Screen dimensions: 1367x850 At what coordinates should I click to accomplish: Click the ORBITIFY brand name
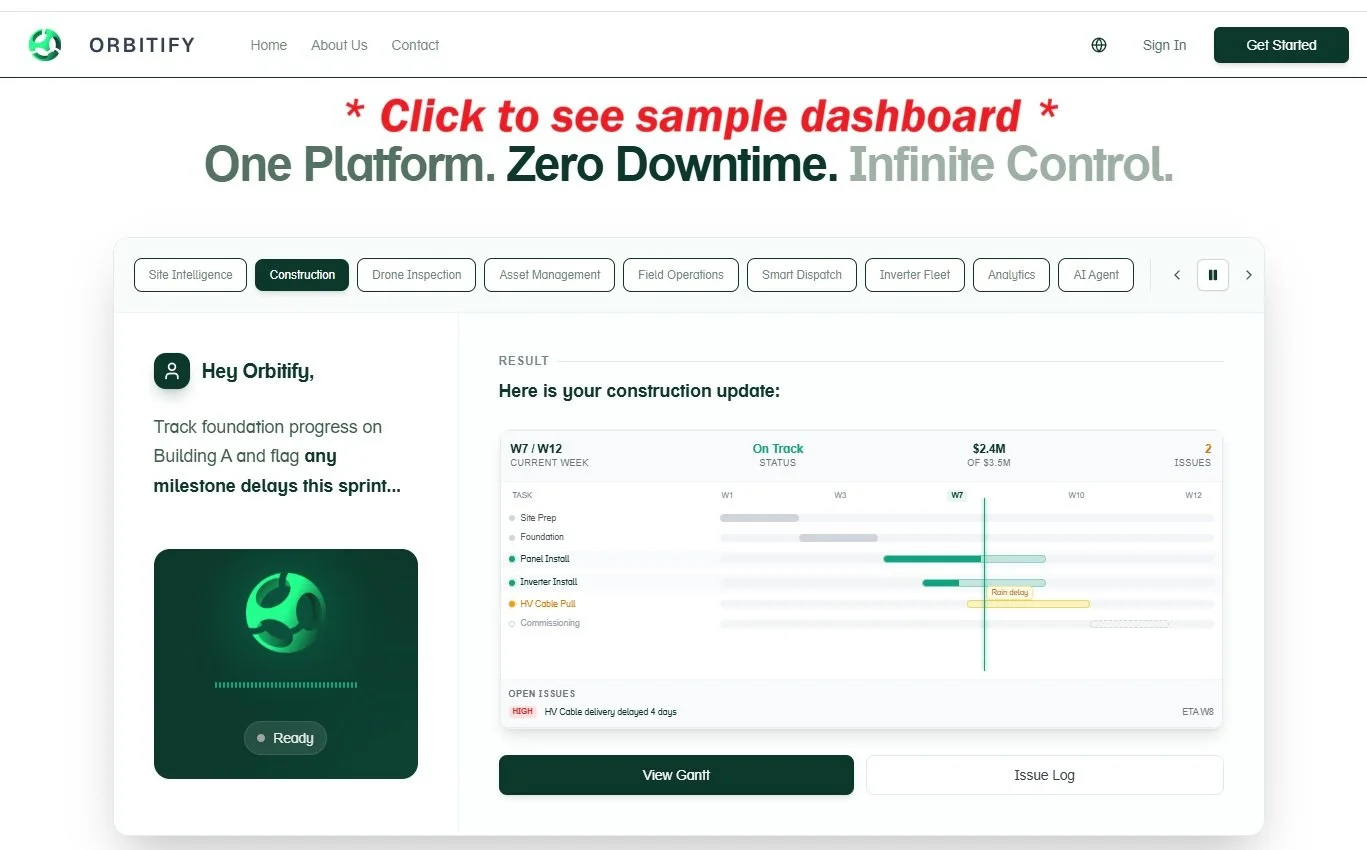tap(142, 45)
